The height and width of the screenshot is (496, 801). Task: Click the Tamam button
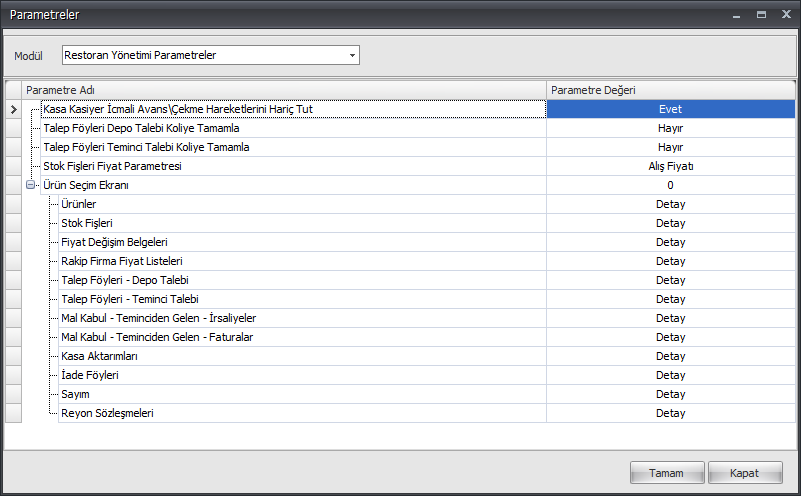[666, 473]
